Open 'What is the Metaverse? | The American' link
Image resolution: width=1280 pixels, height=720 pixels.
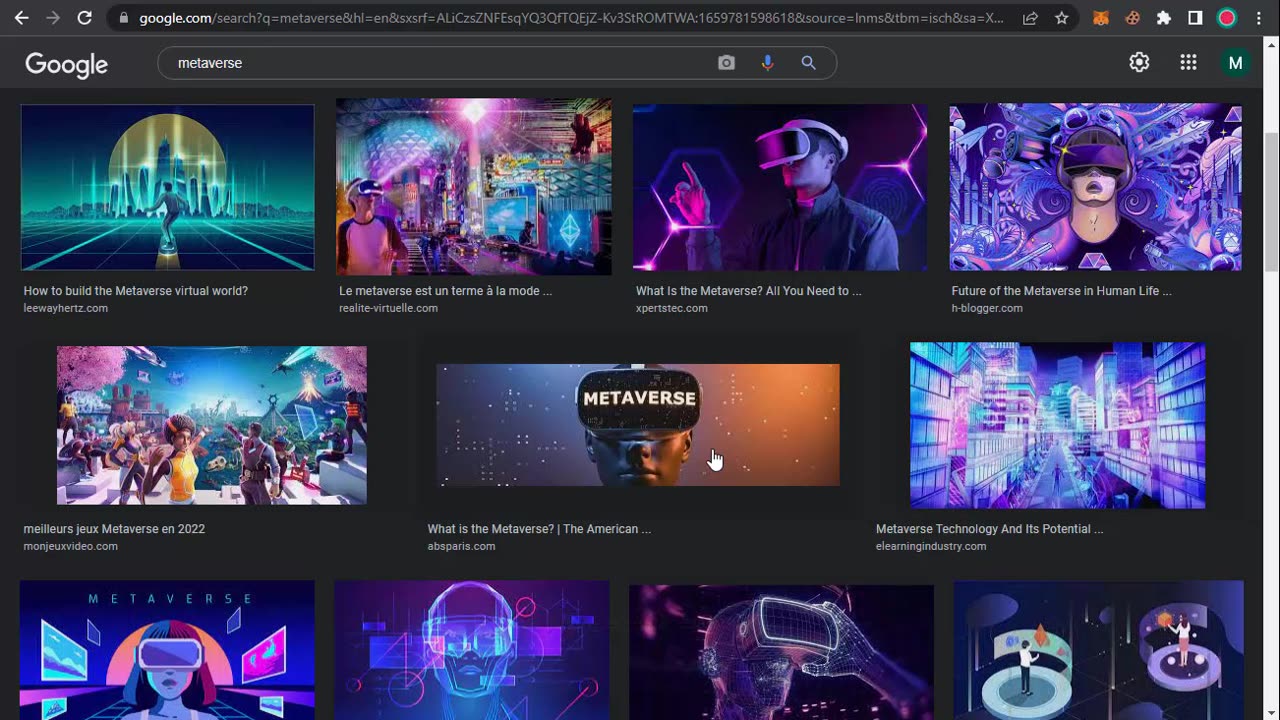539,529
